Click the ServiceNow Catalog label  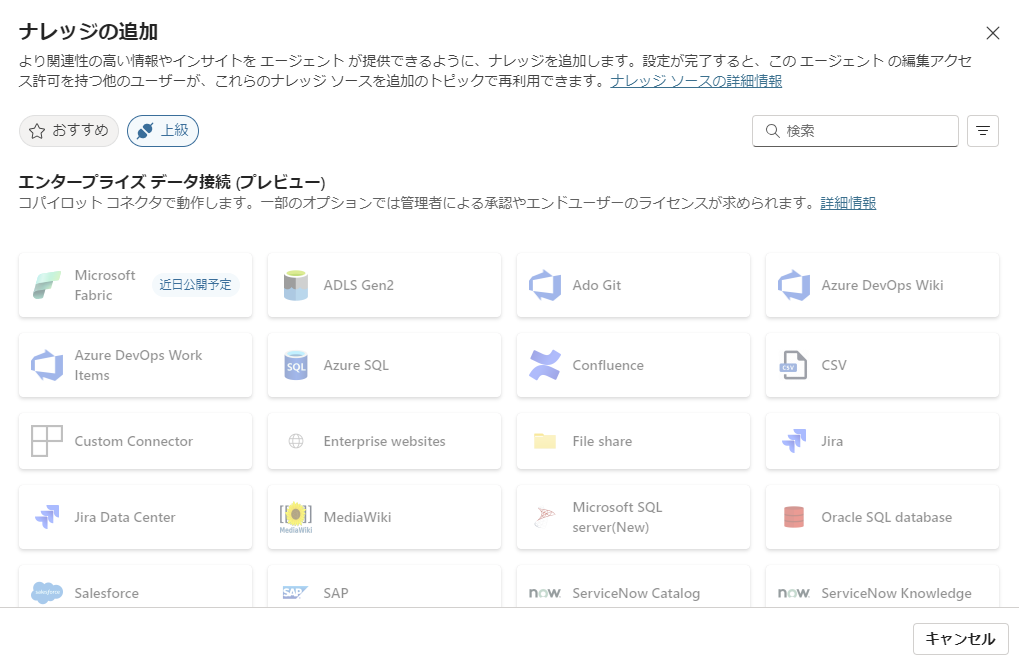click(636, 593)
